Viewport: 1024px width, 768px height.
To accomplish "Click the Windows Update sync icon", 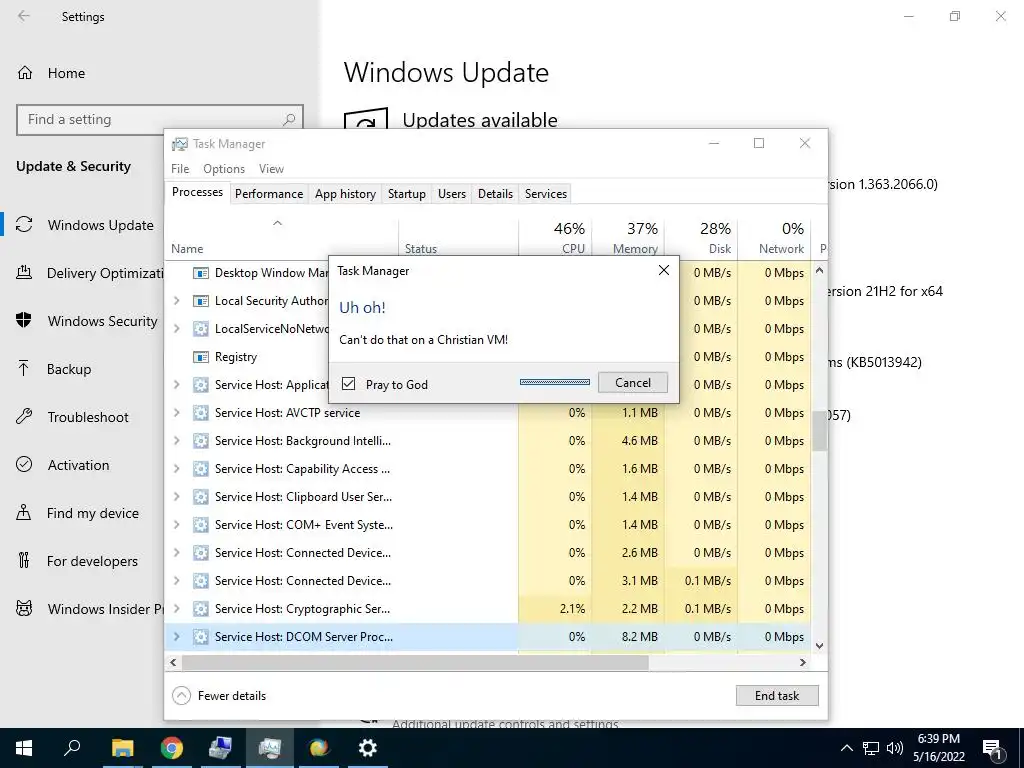I will [24, 225].
